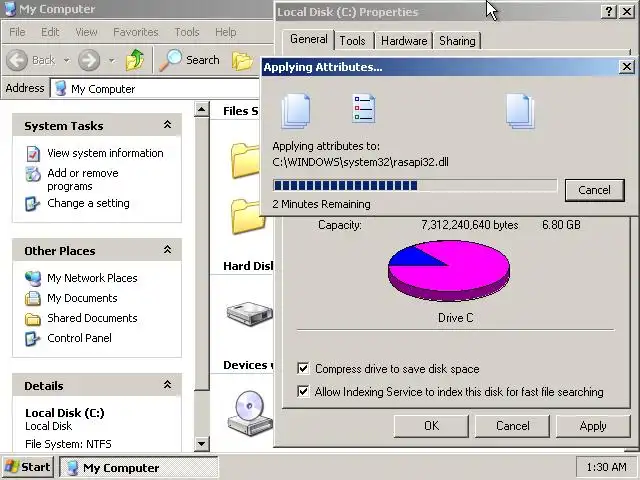Open the Shared Documents link
This screenshot has width=640, height=480.
(92, 318)
